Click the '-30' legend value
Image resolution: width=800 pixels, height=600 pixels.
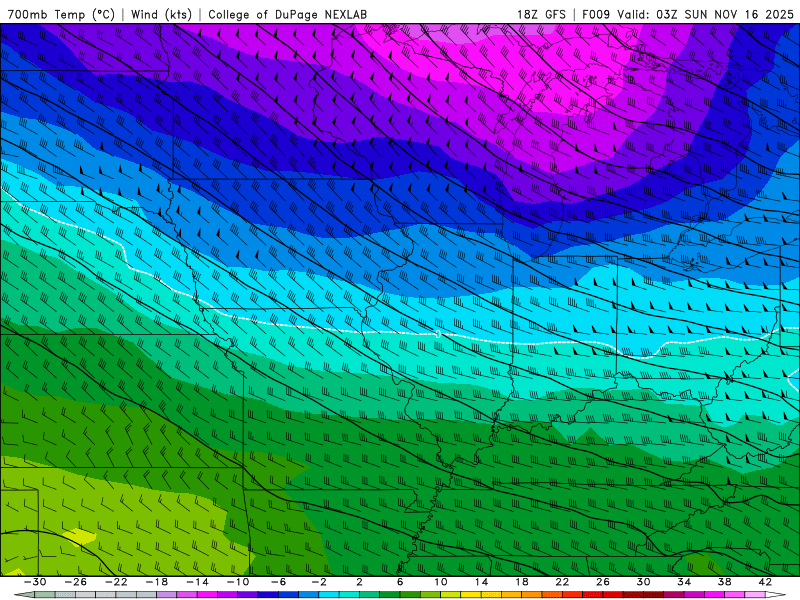(35, 582)
